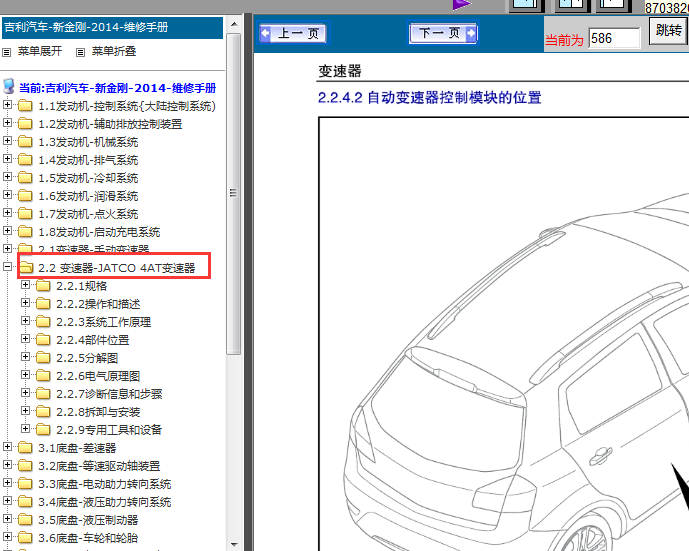Image resolution: width=689 pixels, height=551 pixels.
Task: Click the folder icon of 1.3发动机-机械系统
Action: [x=25, y=141]
